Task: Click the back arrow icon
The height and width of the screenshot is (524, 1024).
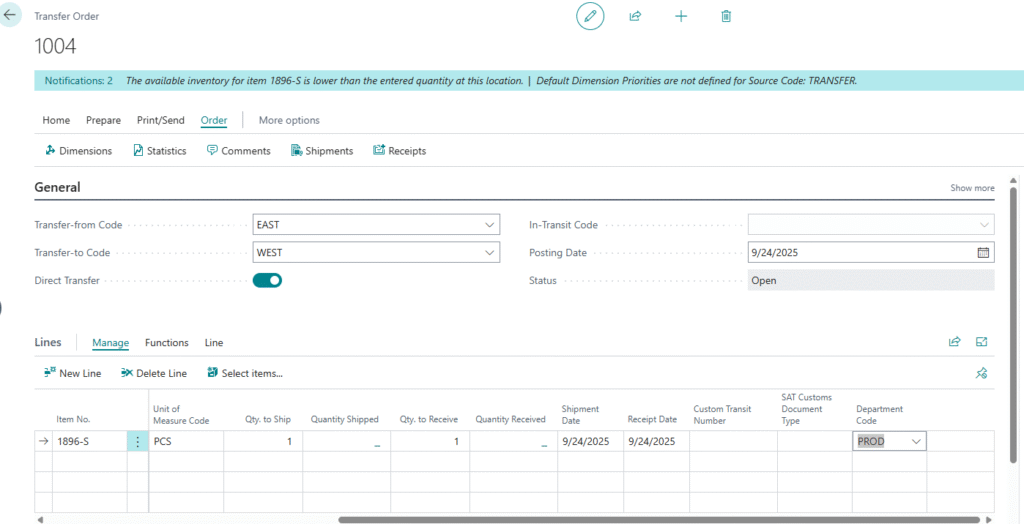Action: click(11, 16)
